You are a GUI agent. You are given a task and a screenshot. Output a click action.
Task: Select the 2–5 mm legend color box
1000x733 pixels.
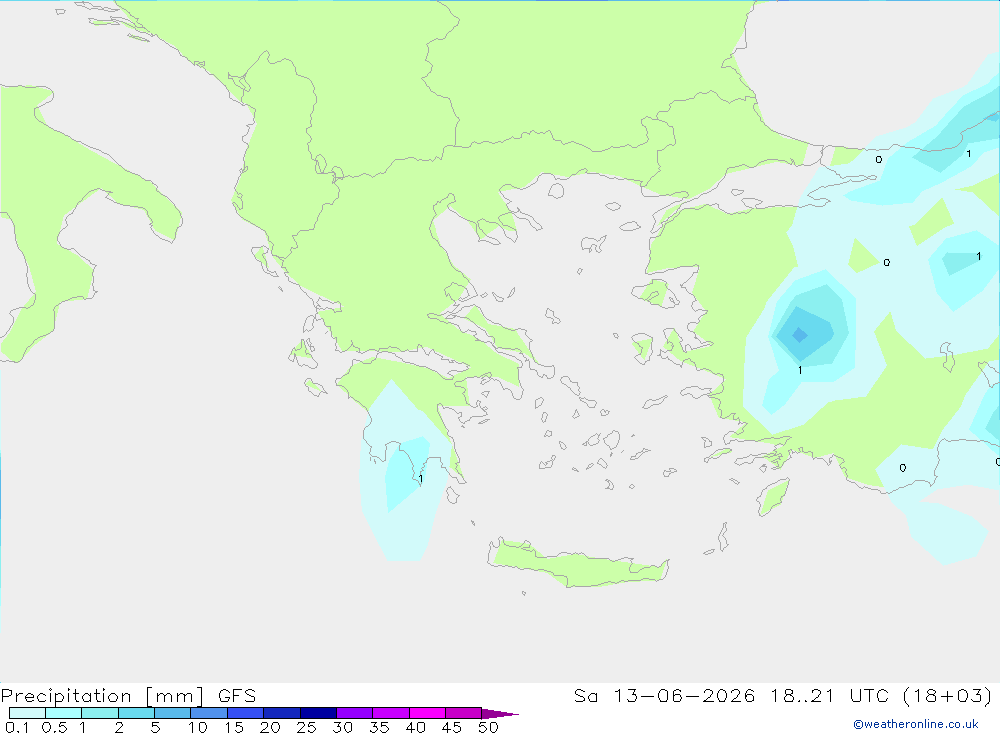[x=136, y=713]
